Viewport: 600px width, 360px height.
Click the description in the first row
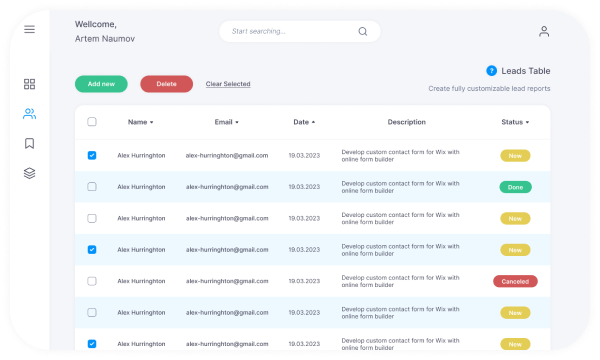(x=400, y=156)
